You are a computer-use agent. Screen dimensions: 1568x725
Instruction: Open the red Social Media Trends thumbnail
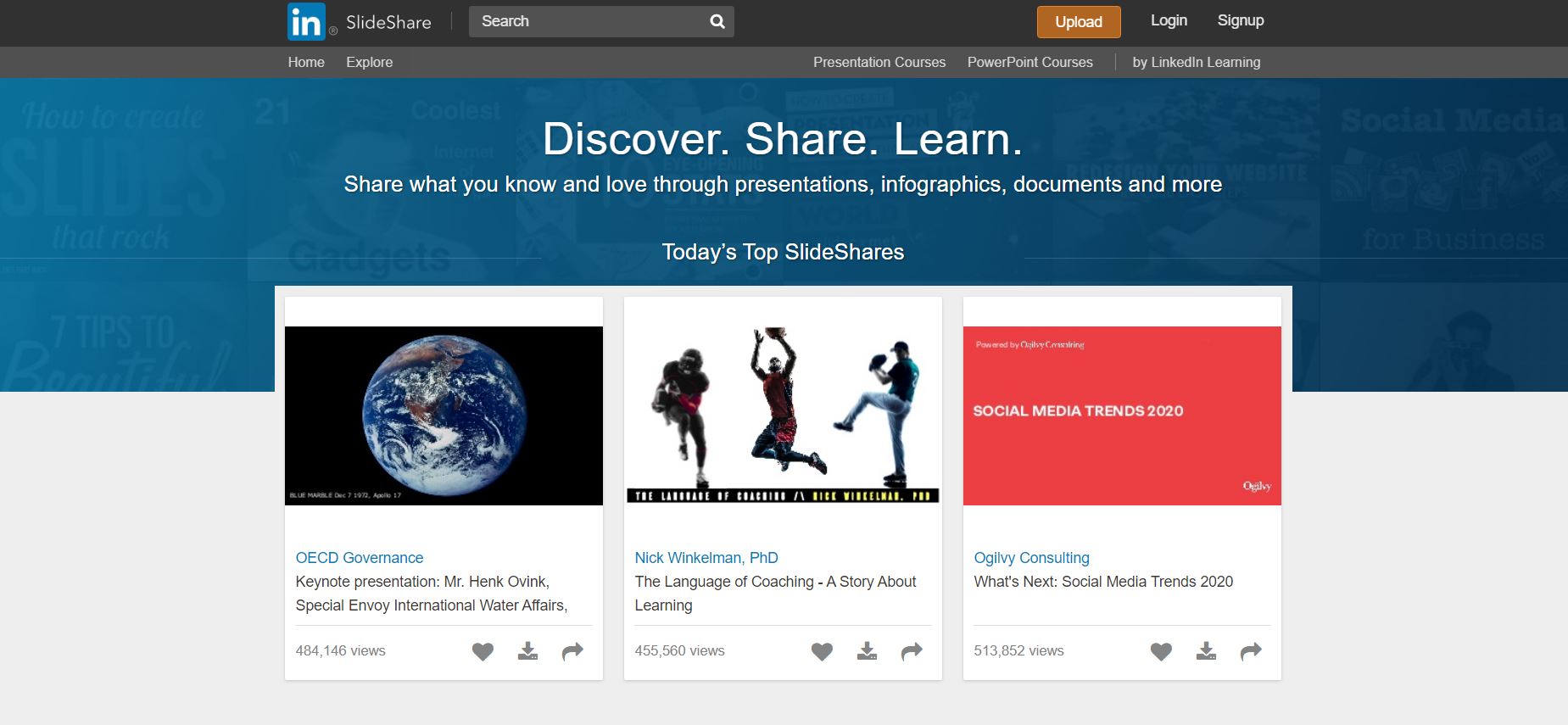tap(1122, 415)
